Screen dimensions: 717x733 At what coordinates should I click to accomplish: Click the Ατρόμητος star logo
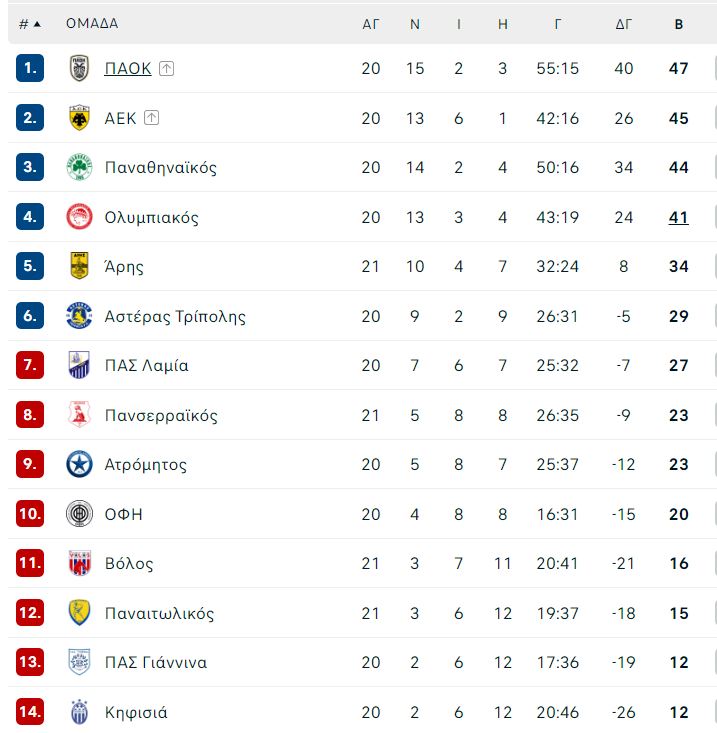[x=79, y=464]
